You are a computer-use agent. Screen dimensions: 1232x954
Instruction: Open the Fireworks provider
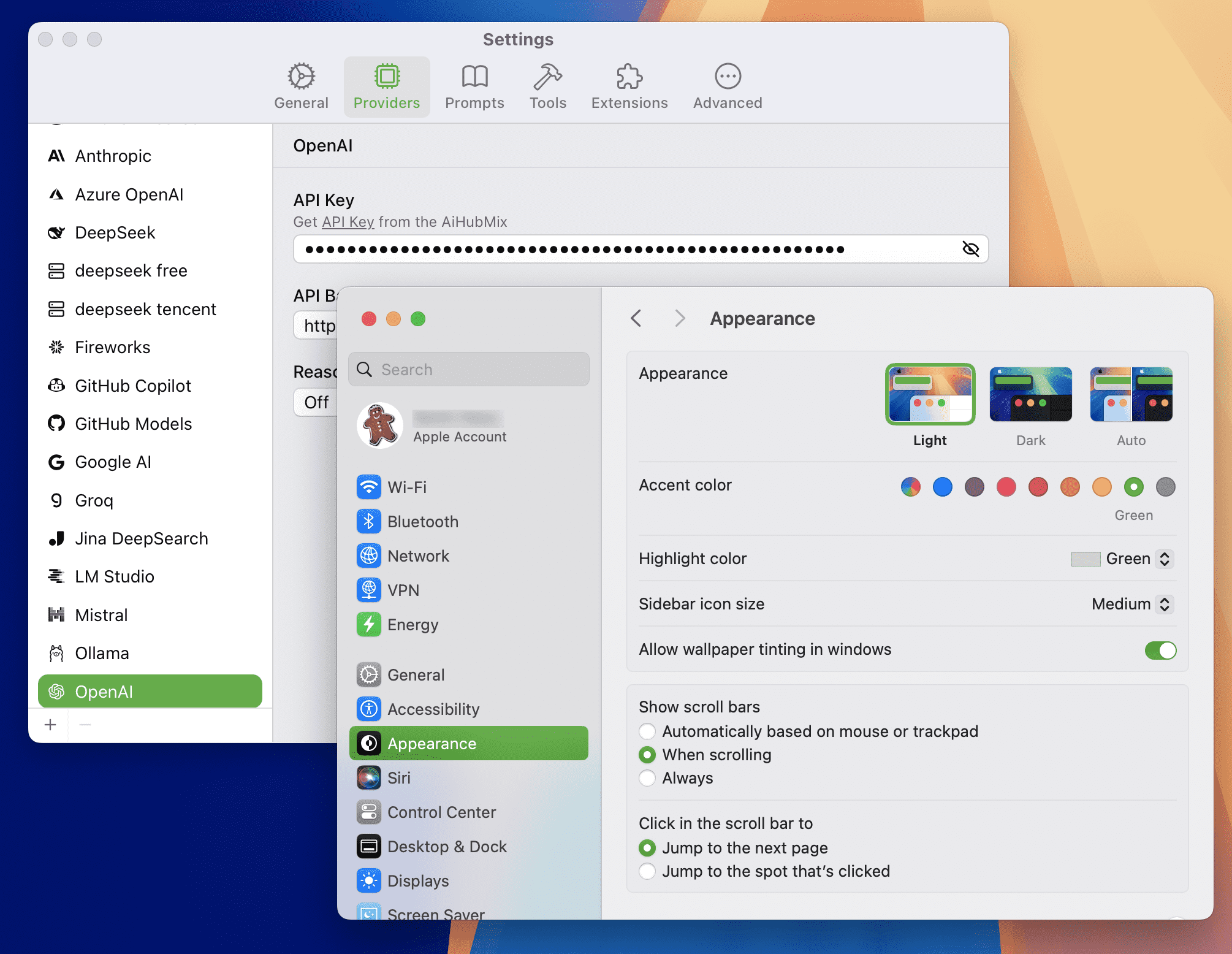(150, 347)
